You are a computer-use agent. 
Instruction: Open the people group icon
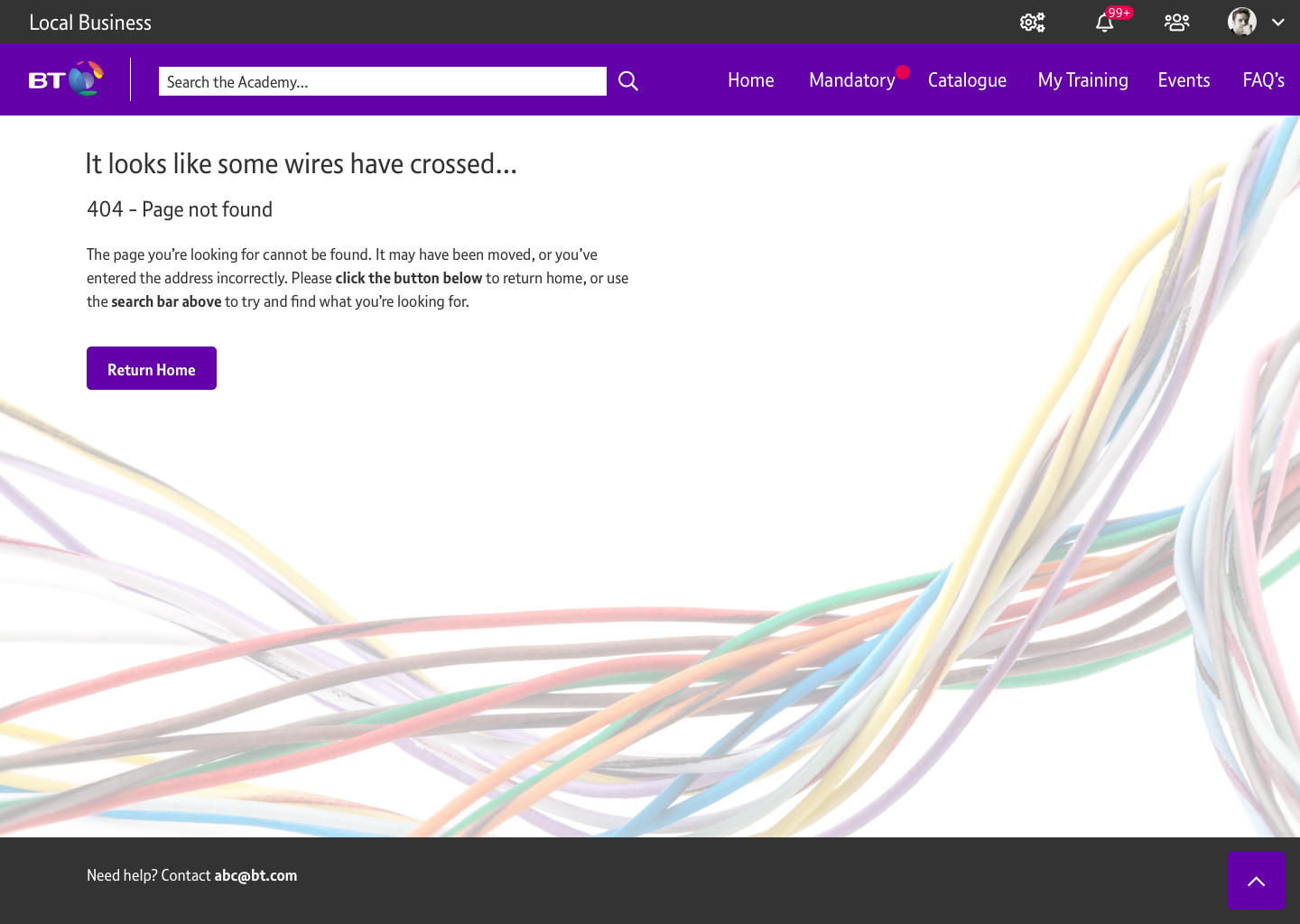(1176, 23)
